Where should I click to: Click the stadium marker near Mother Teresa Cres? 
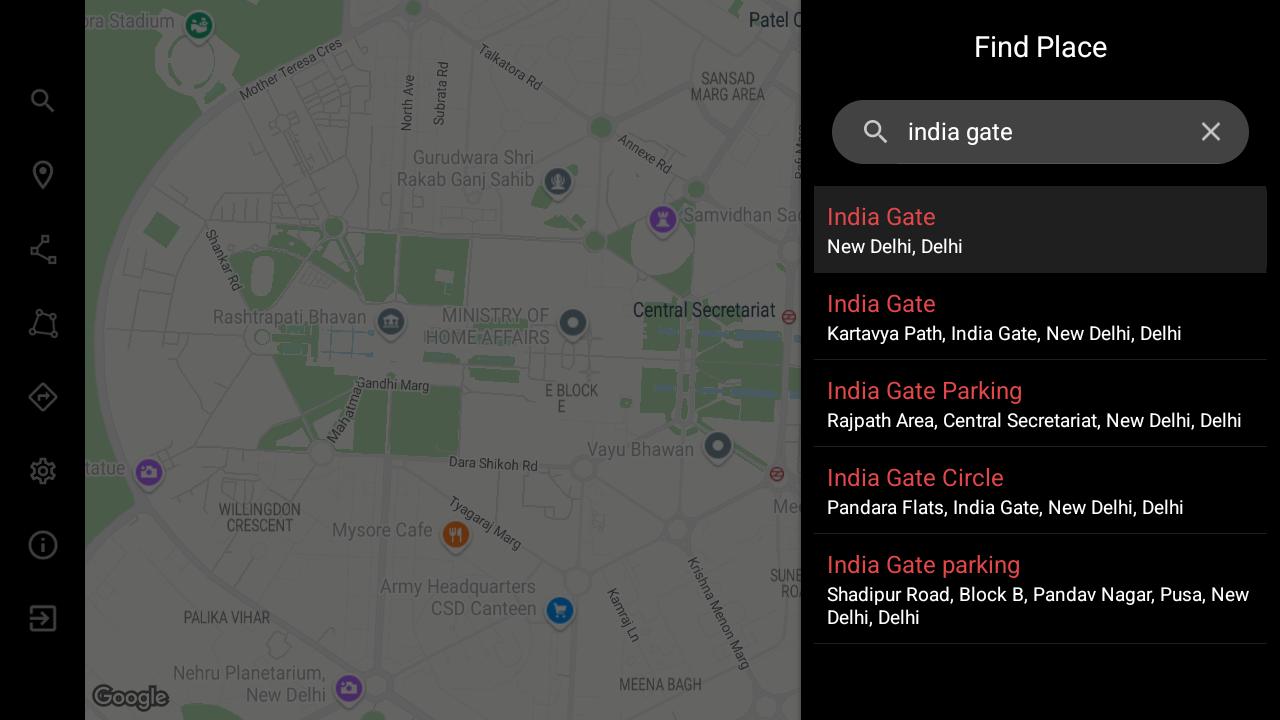click(198, 26)
